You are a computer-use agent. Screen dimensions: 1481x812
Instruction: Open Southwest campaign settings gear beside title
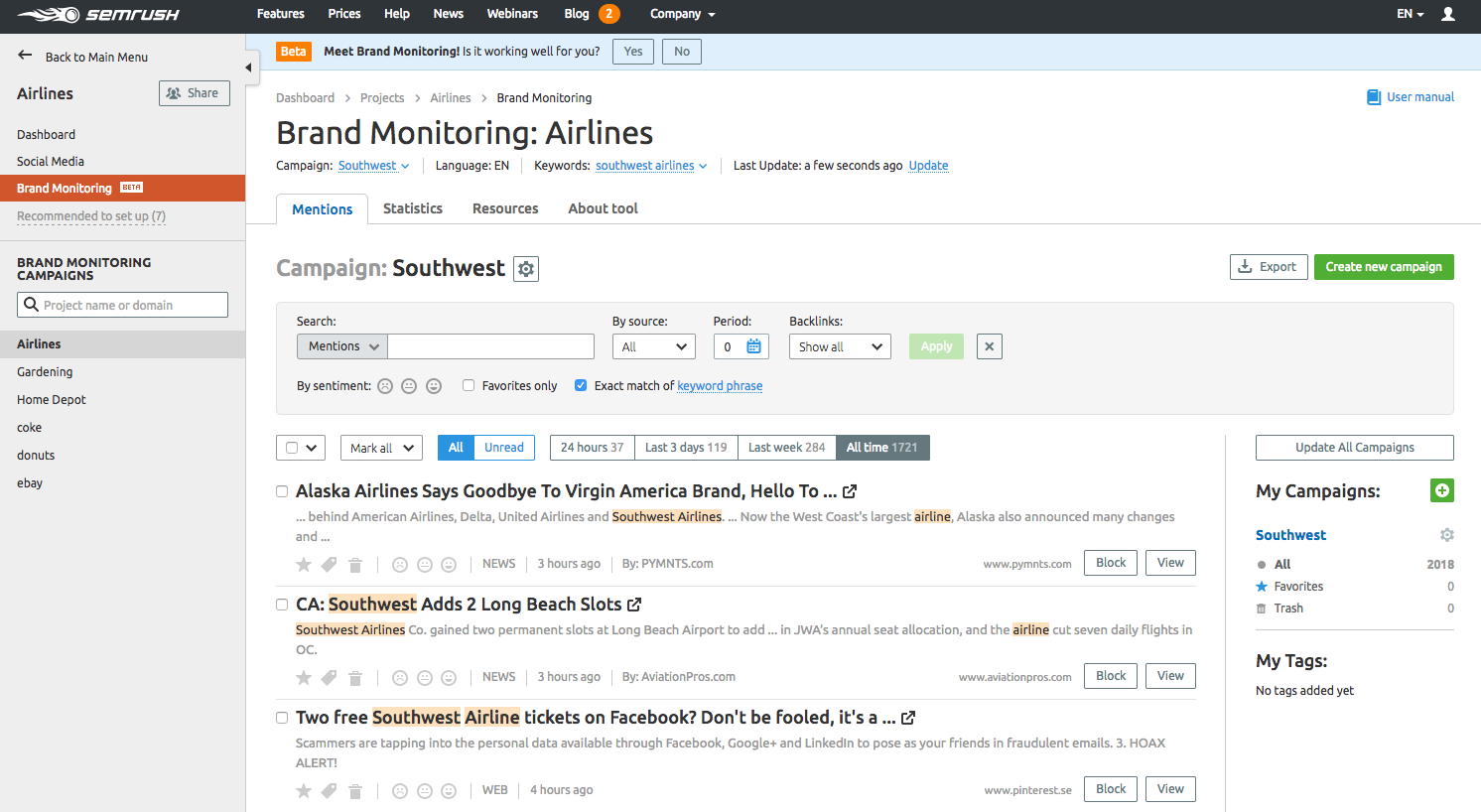click(526, 269)
